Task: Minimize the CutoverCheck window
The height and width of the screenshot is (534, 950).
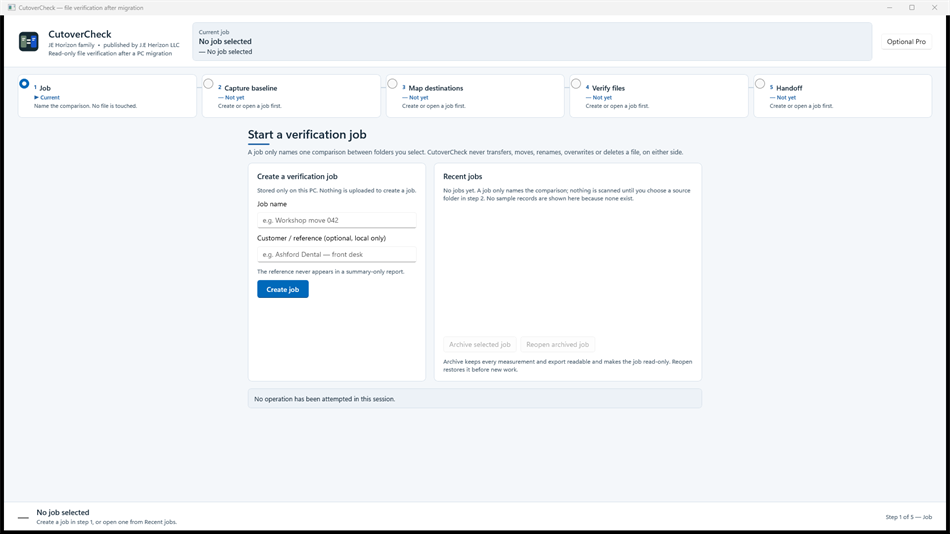Action: click(889, 8)
